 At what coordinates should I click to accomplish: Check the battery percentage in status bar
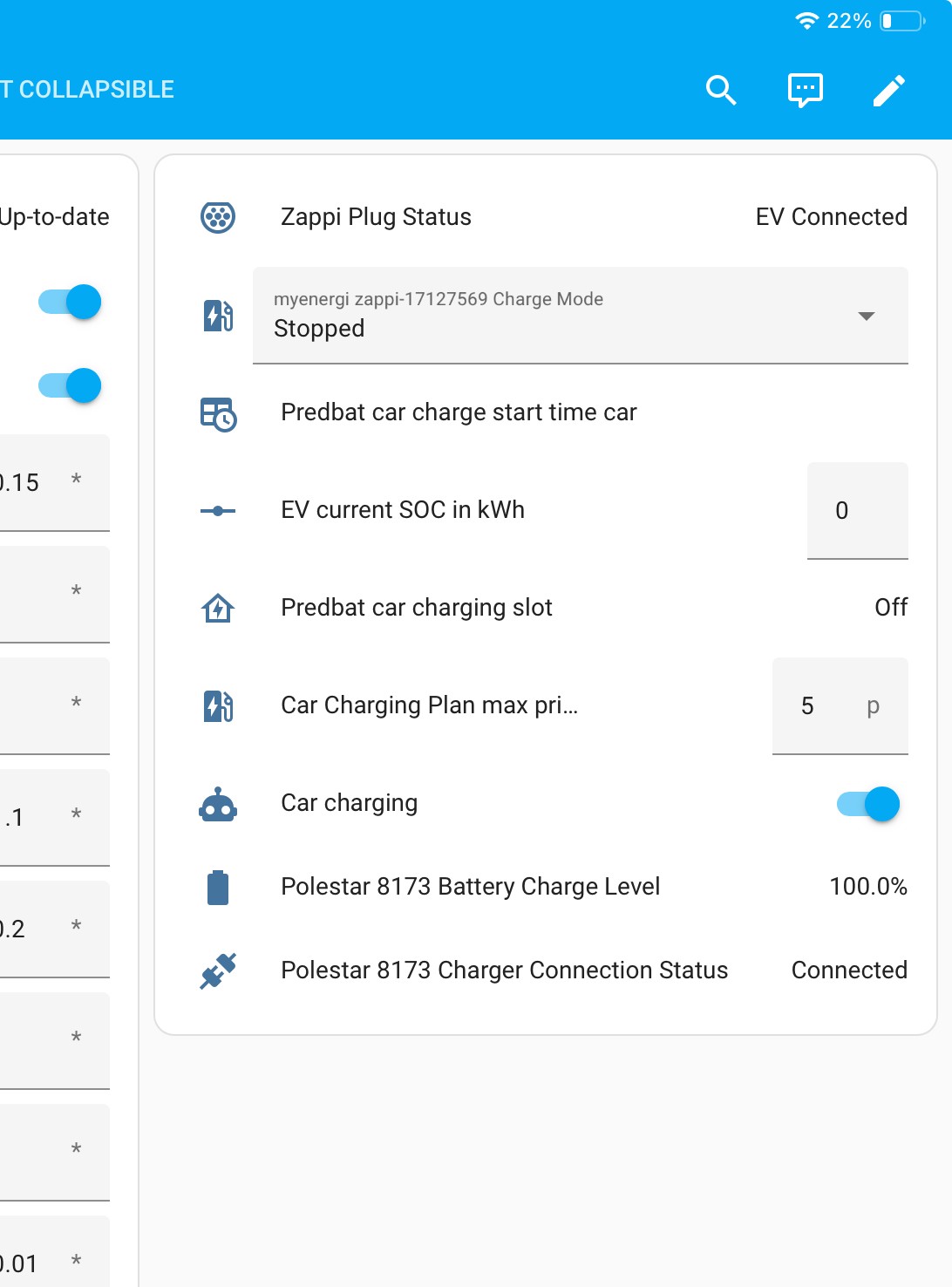coord(848,21)
